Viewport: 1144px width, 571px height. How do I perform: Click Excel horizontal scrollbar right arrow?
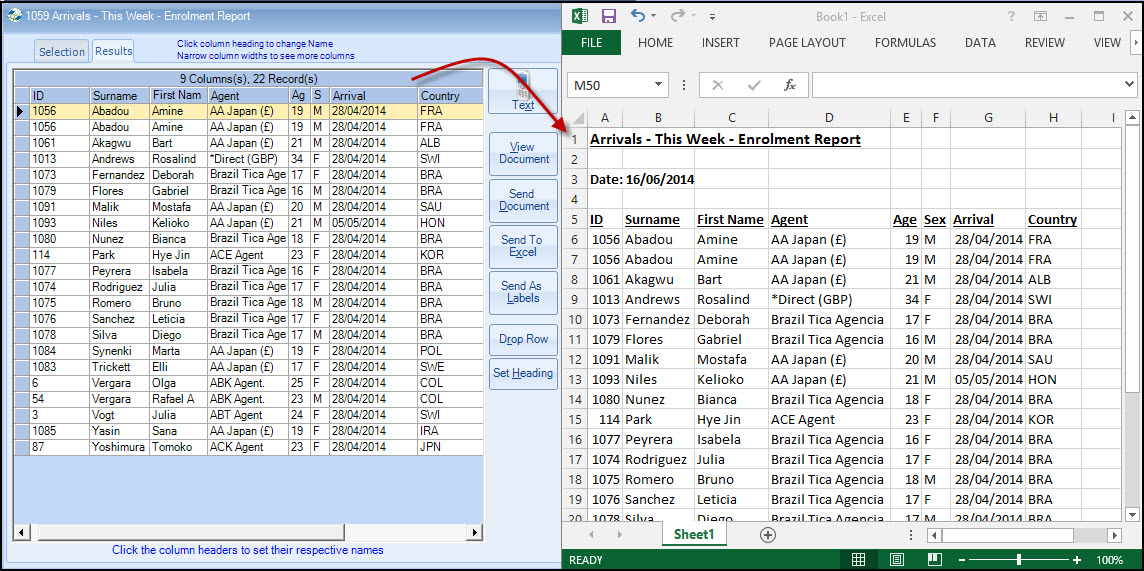point(1114,536)
